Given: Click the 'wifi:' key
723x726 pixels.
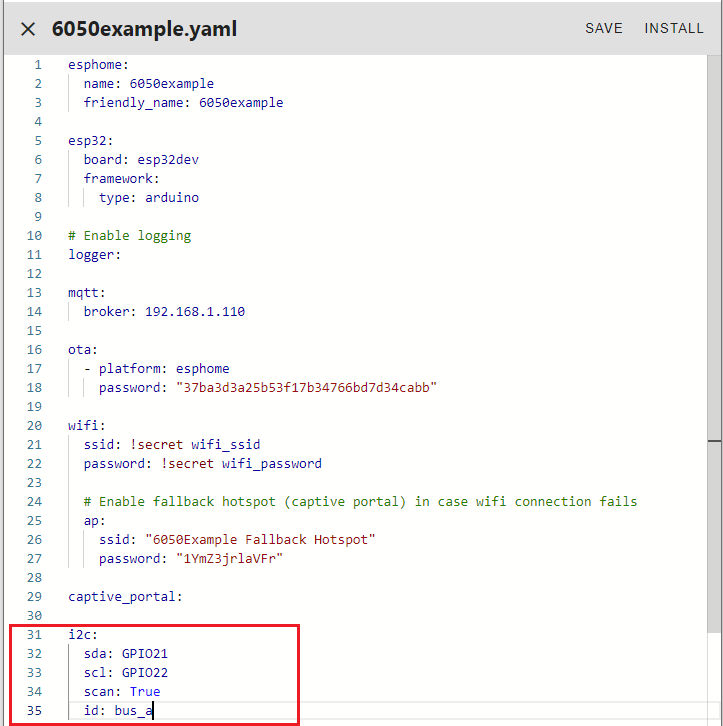Looking at the screenshot, I should tap(87, 425).
